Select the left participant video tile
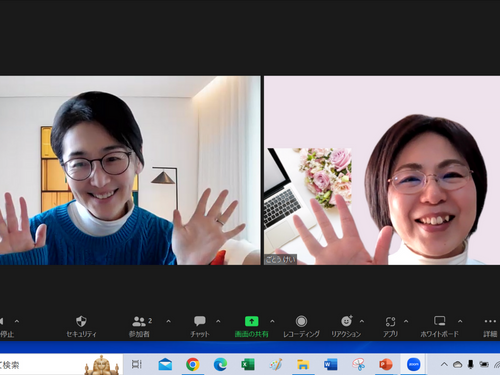 pos(130,170)
